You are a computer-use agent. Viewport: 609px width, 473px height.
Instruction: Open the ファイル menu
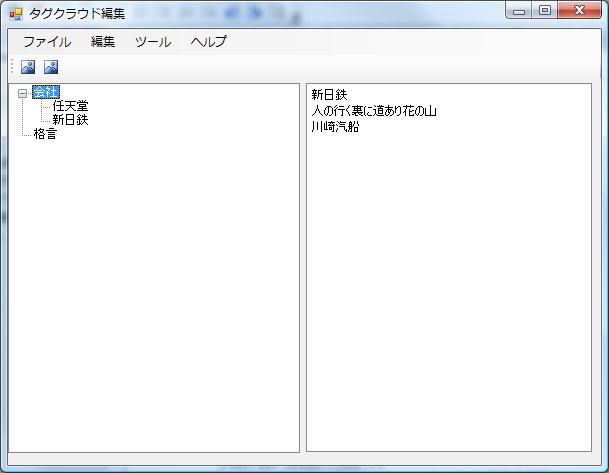[x=47, y=42]
